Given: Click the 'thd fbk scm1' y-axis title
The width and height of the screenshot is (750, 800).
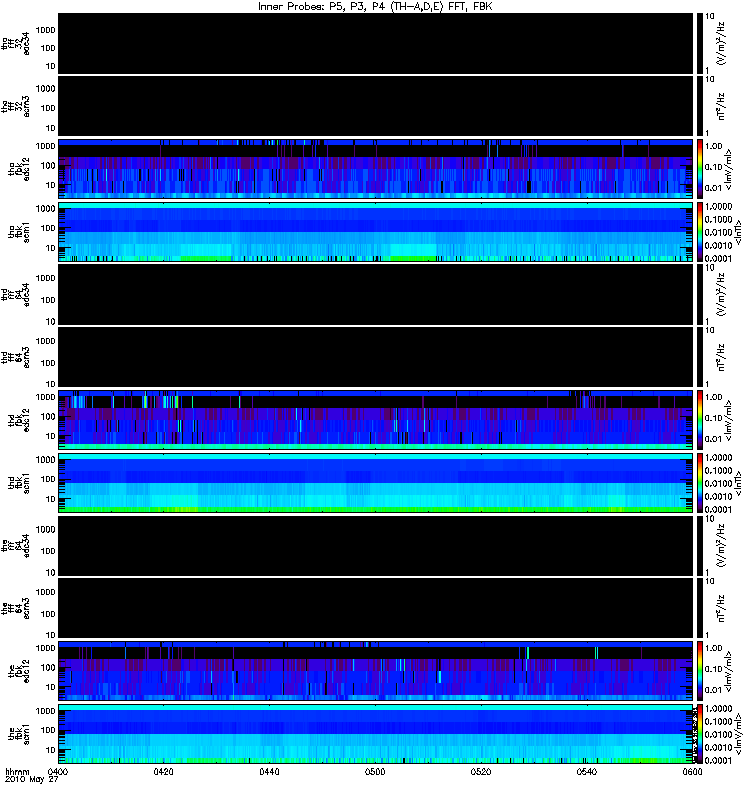Looking at the screenshot, I should point(20,483).
